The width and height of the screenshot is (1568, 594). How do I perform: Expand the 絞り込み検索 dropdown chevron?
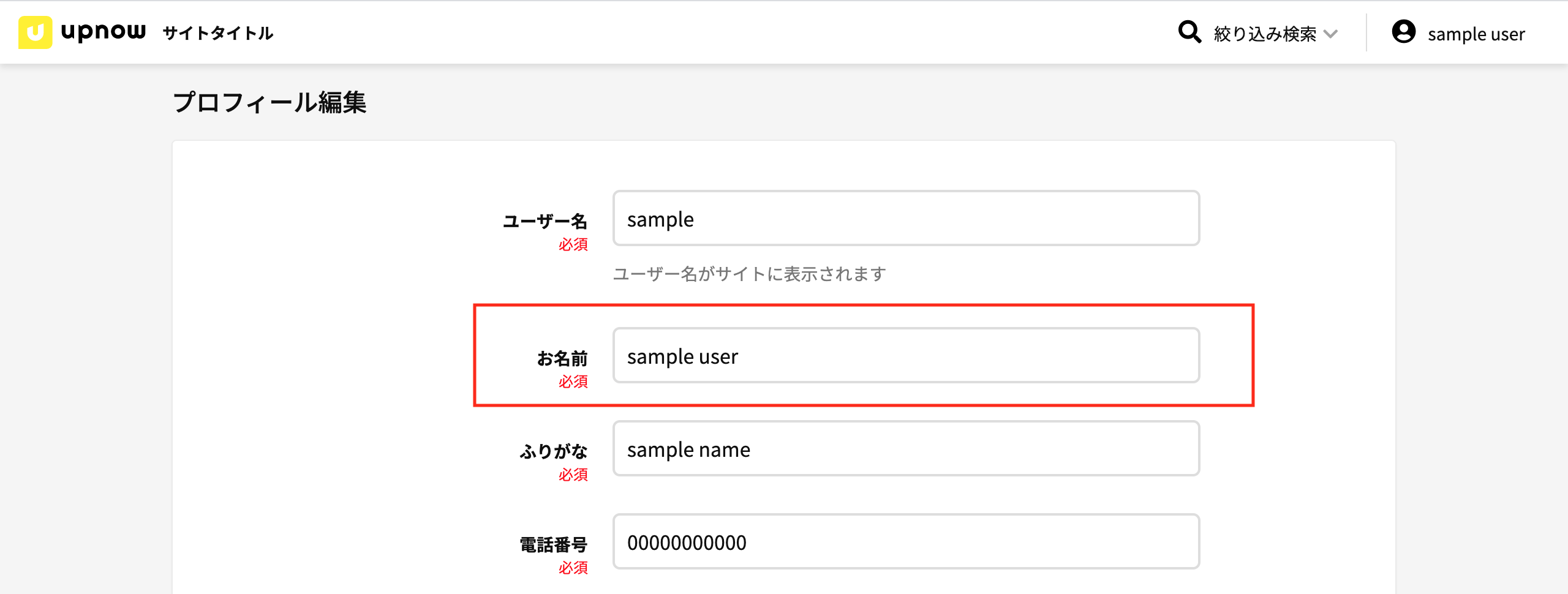point(1330,34)
